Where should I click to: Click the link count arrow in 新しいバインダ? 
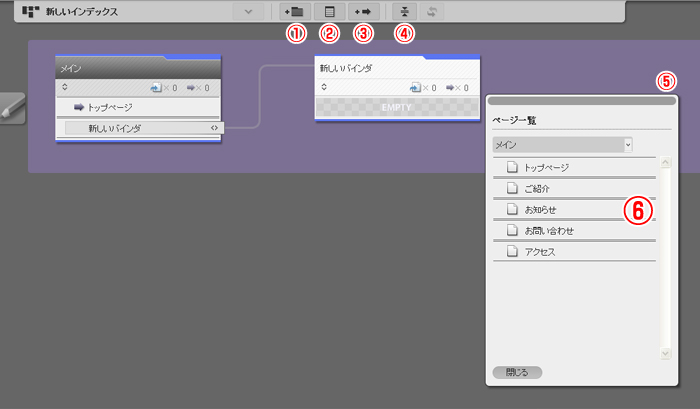click(450, 88)
